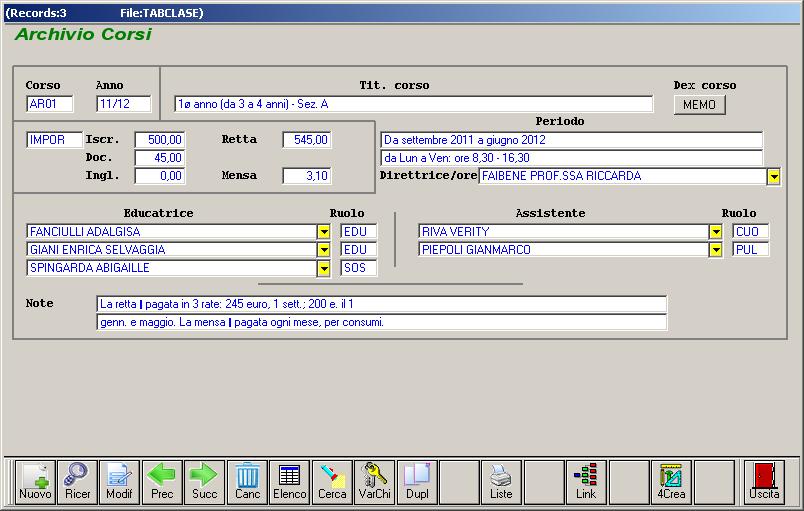Click the IMPOR field
The width and height of the screenshot is (804, 511).
54,140
